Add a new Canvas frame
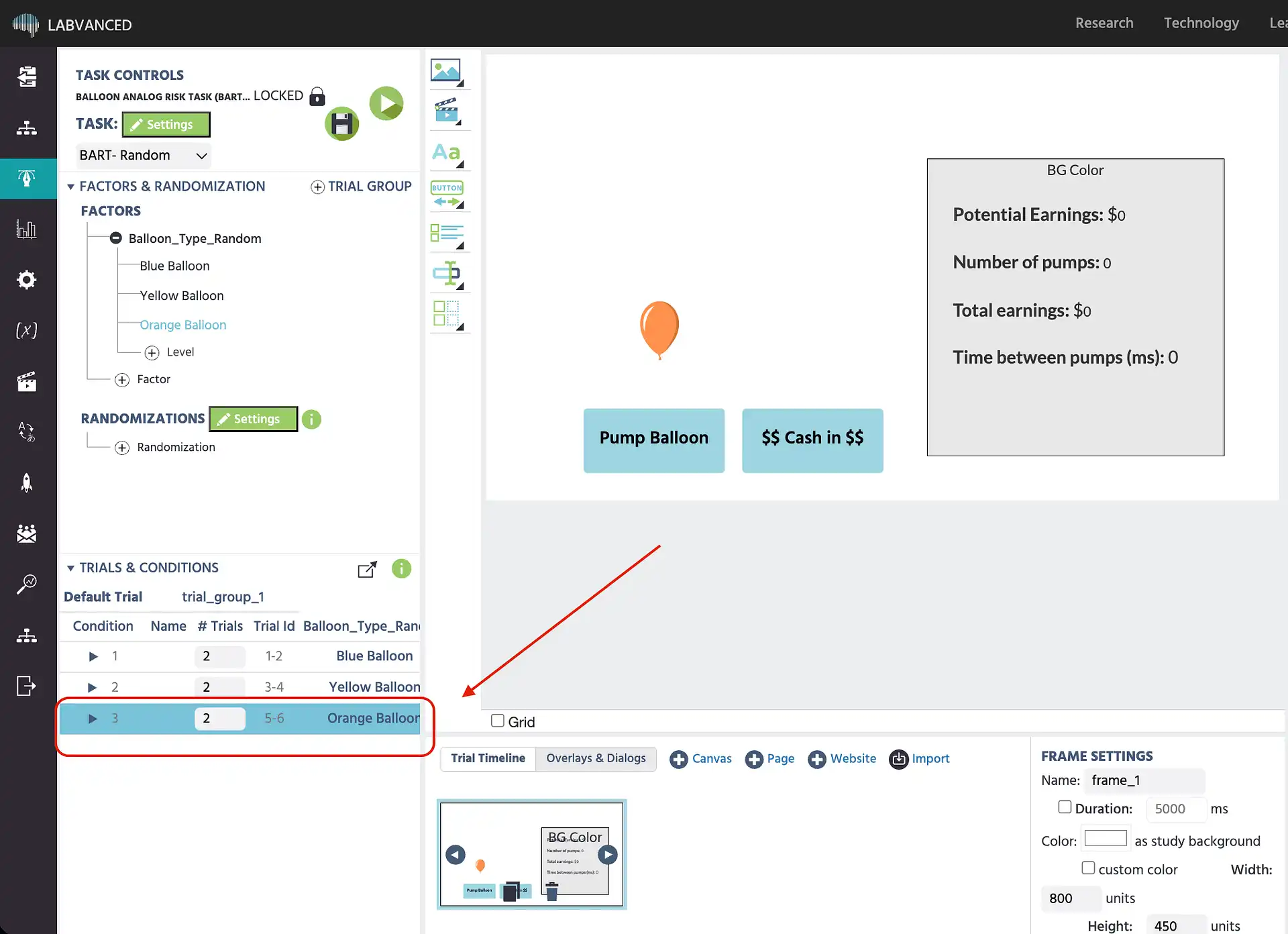The width and height of the screenshot is (1288, 934). (700, 759)
